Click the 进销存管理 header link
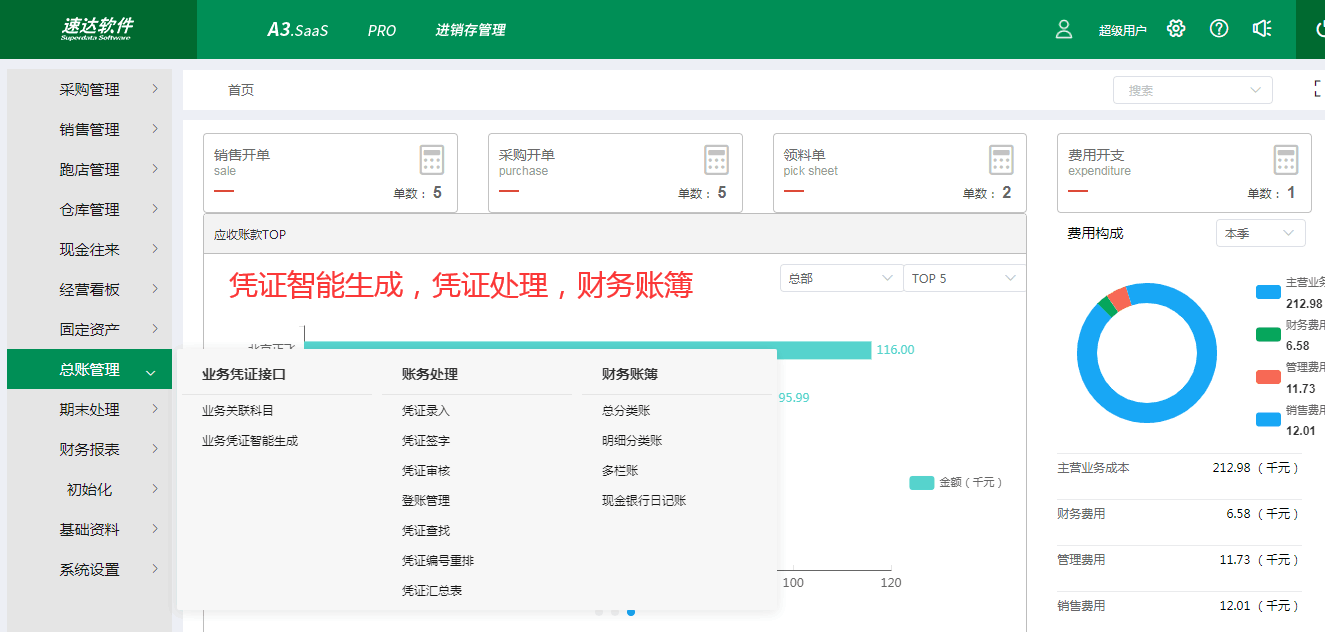 pyautogui.click(x=470, y=30)
